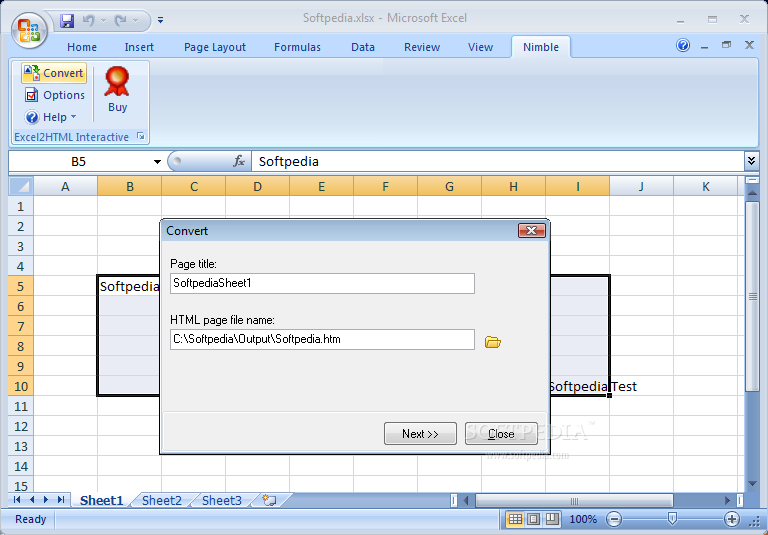Switch to Page Break Preview icon

coord(552,519)
